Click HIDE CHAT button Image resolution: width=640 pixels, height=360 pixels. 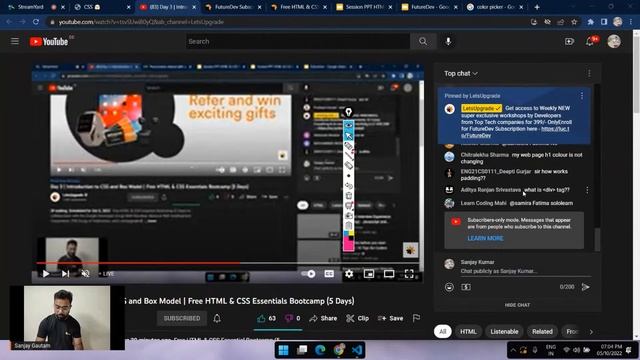[517, 305]
